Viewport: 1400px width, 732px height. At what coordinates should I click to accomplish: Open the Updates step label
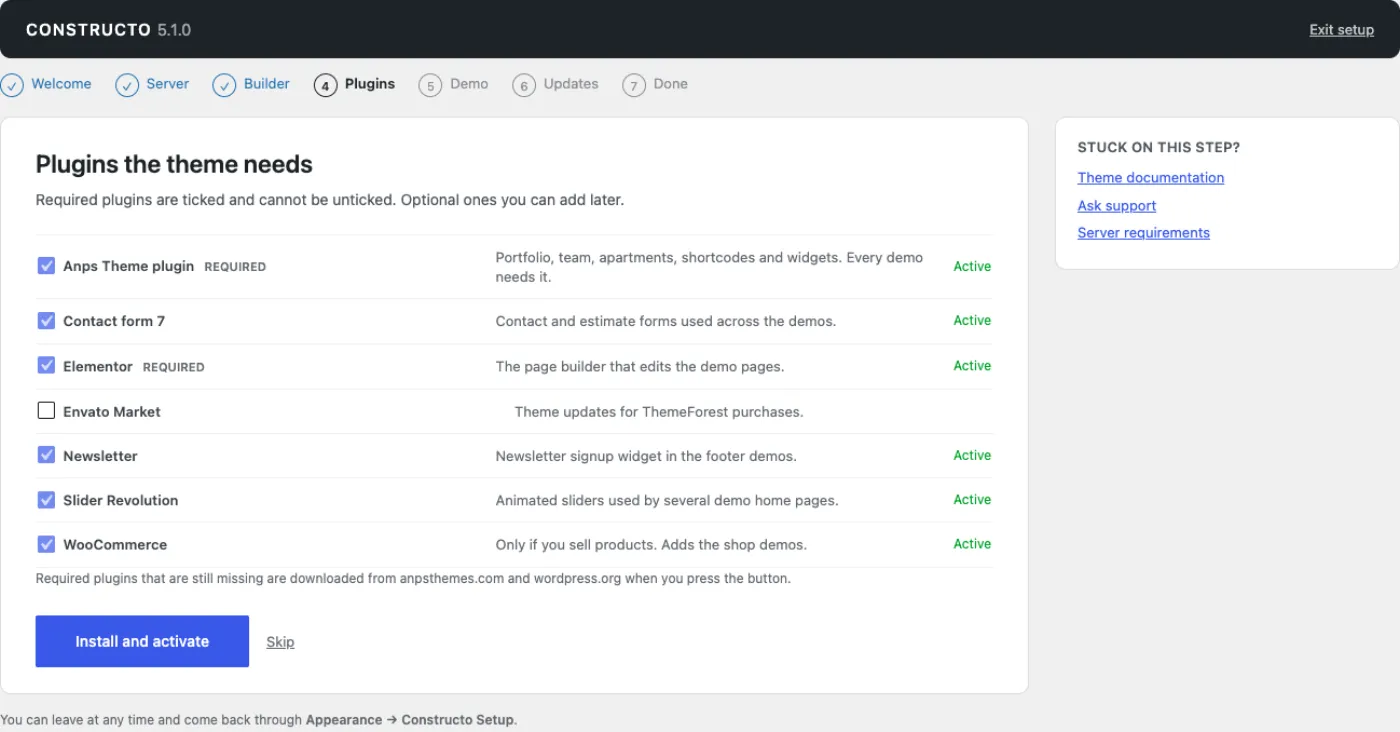pyautogui.click(x=571, y=84)
